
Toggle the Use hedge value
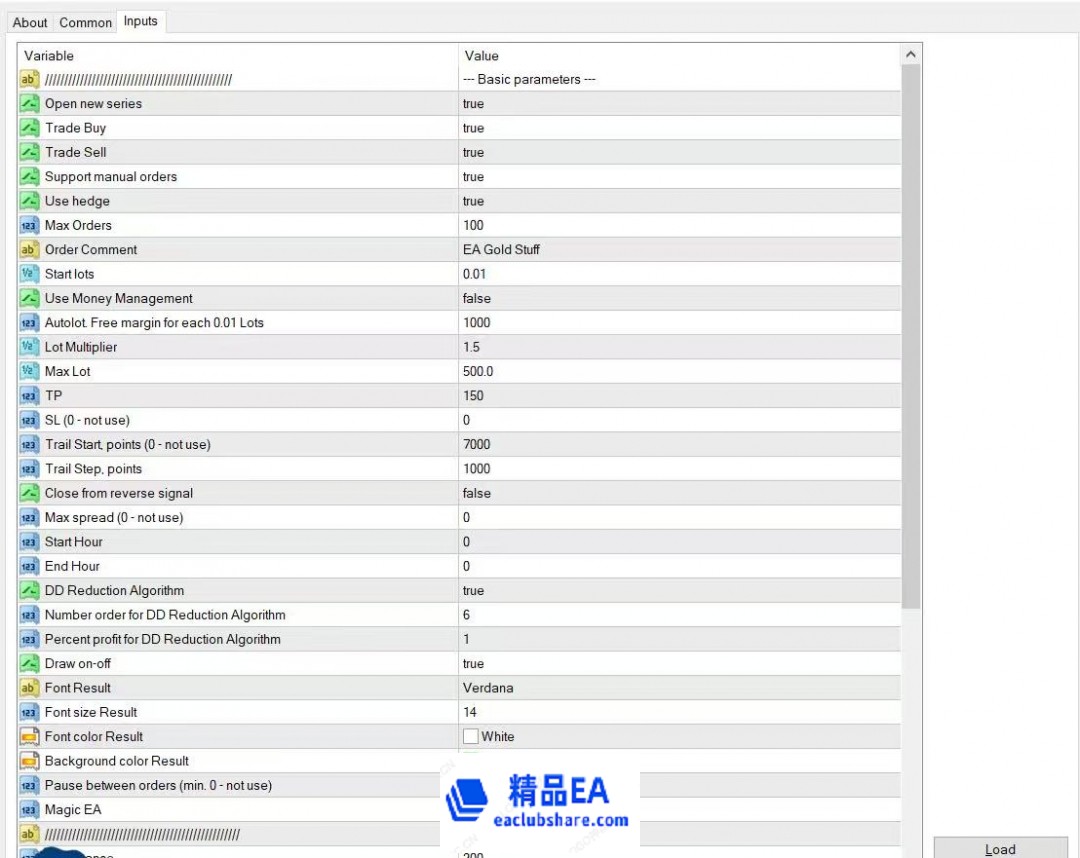(x=473, y=201)
